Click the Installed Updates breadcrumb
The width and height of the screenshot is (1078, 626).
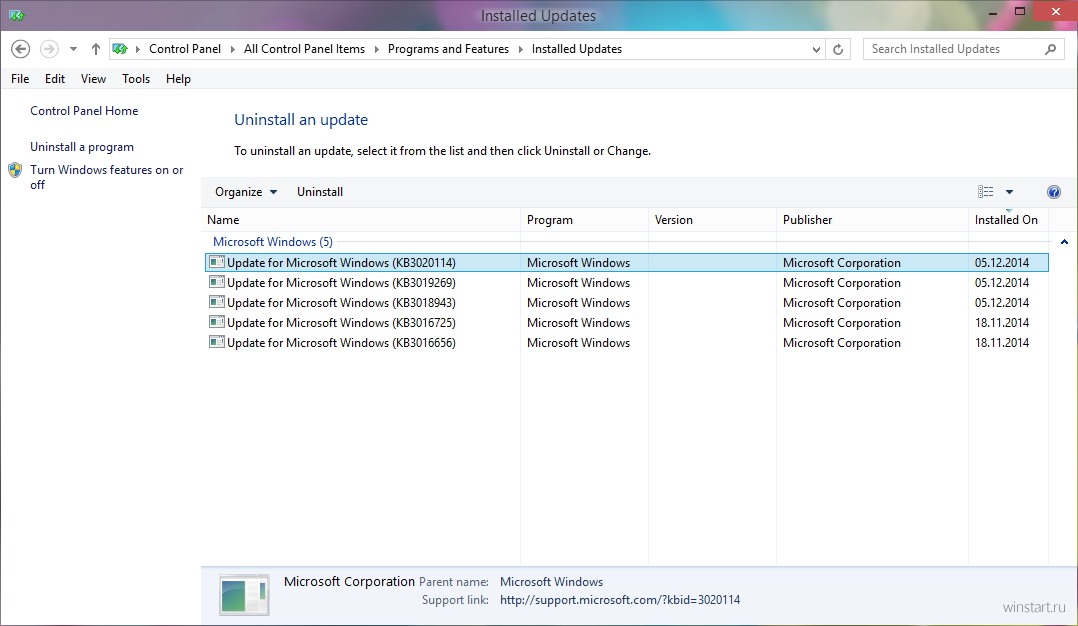click(x=577, y=49)
